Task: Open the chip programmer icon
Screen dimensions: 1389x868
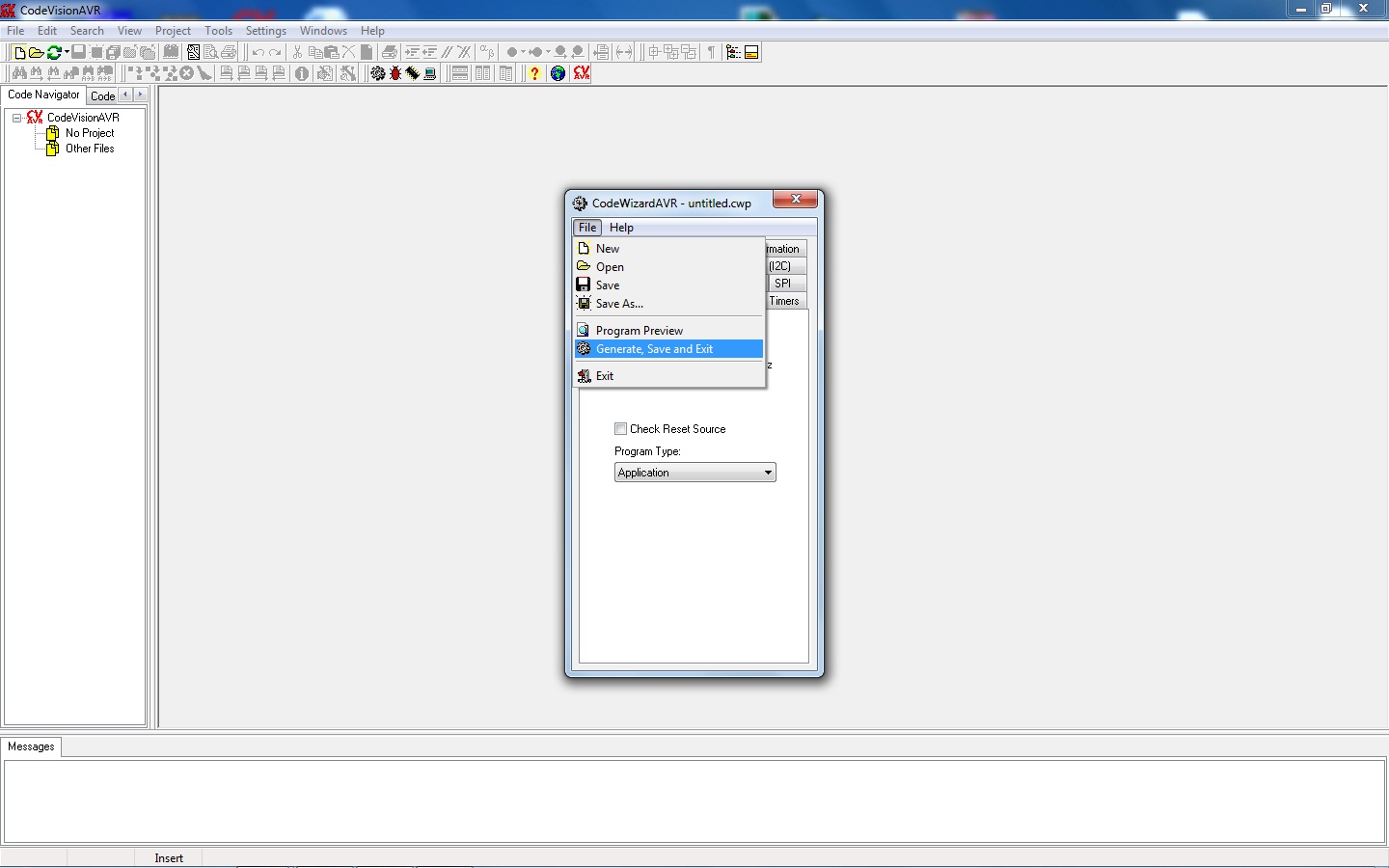Action: (413, 73)
